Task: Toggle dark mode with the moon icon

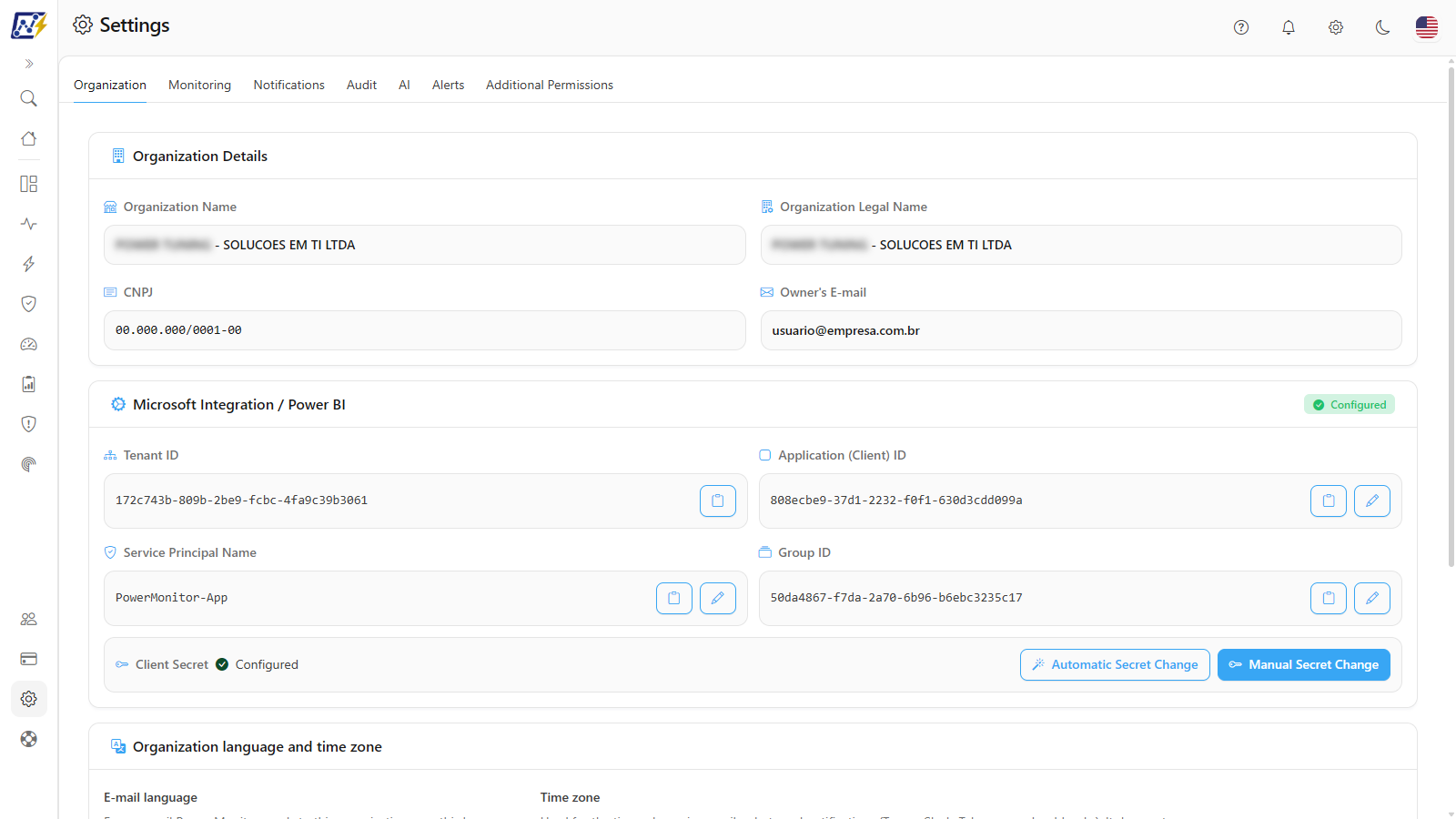Action: point(1383,27)
